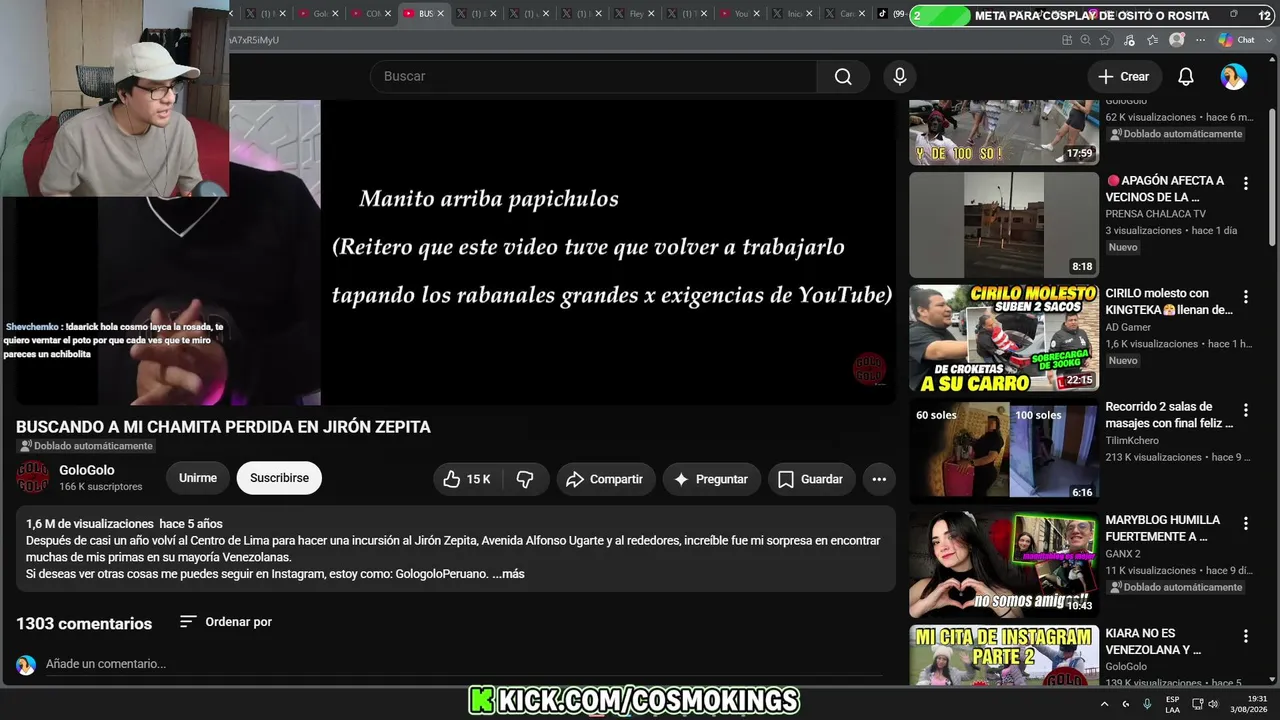Open the Preguntar AI assistant button

click(x=711, y=479)
